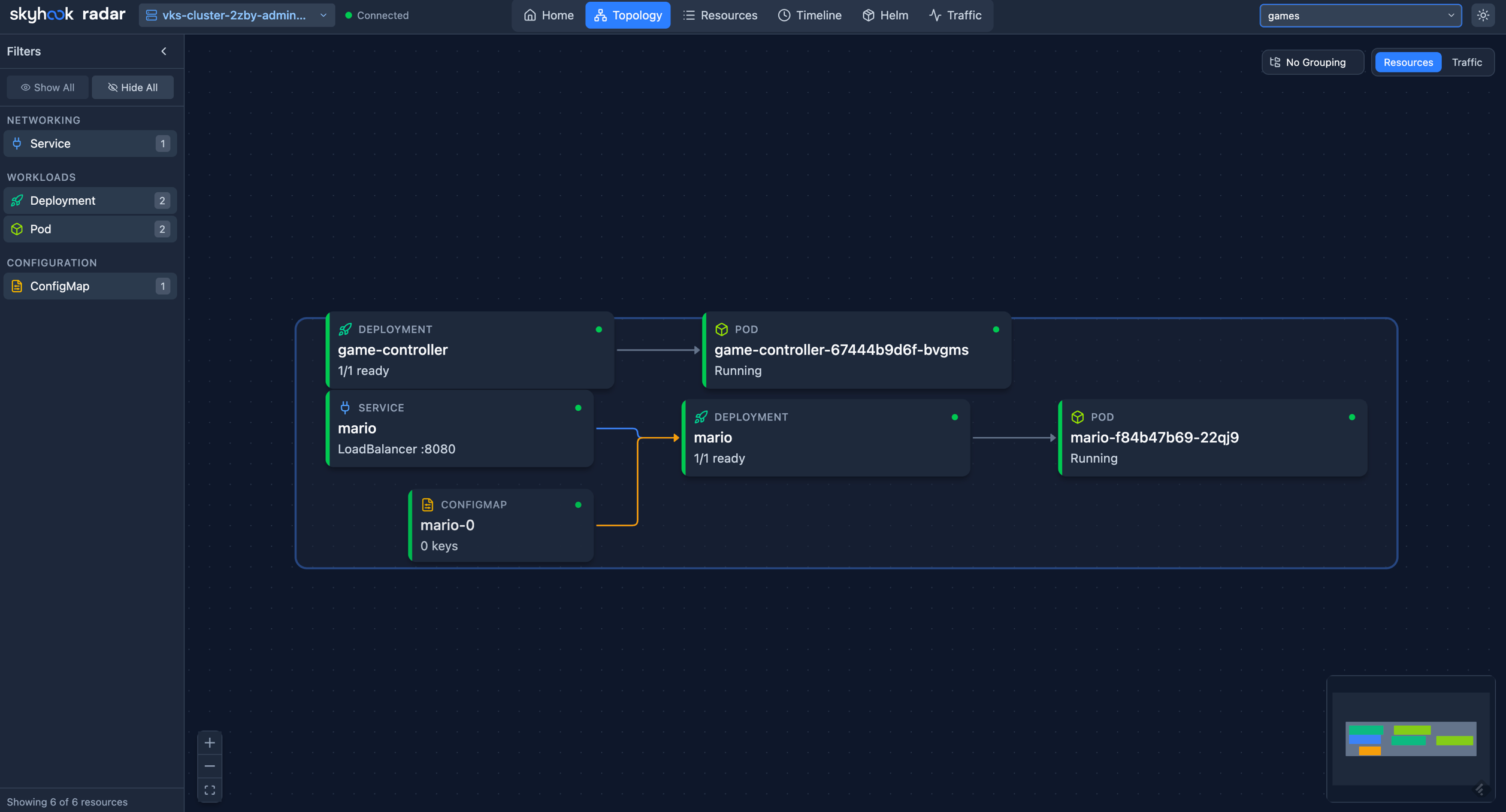Click the mario-0 ConfigMap file icon

click(427, 505)
